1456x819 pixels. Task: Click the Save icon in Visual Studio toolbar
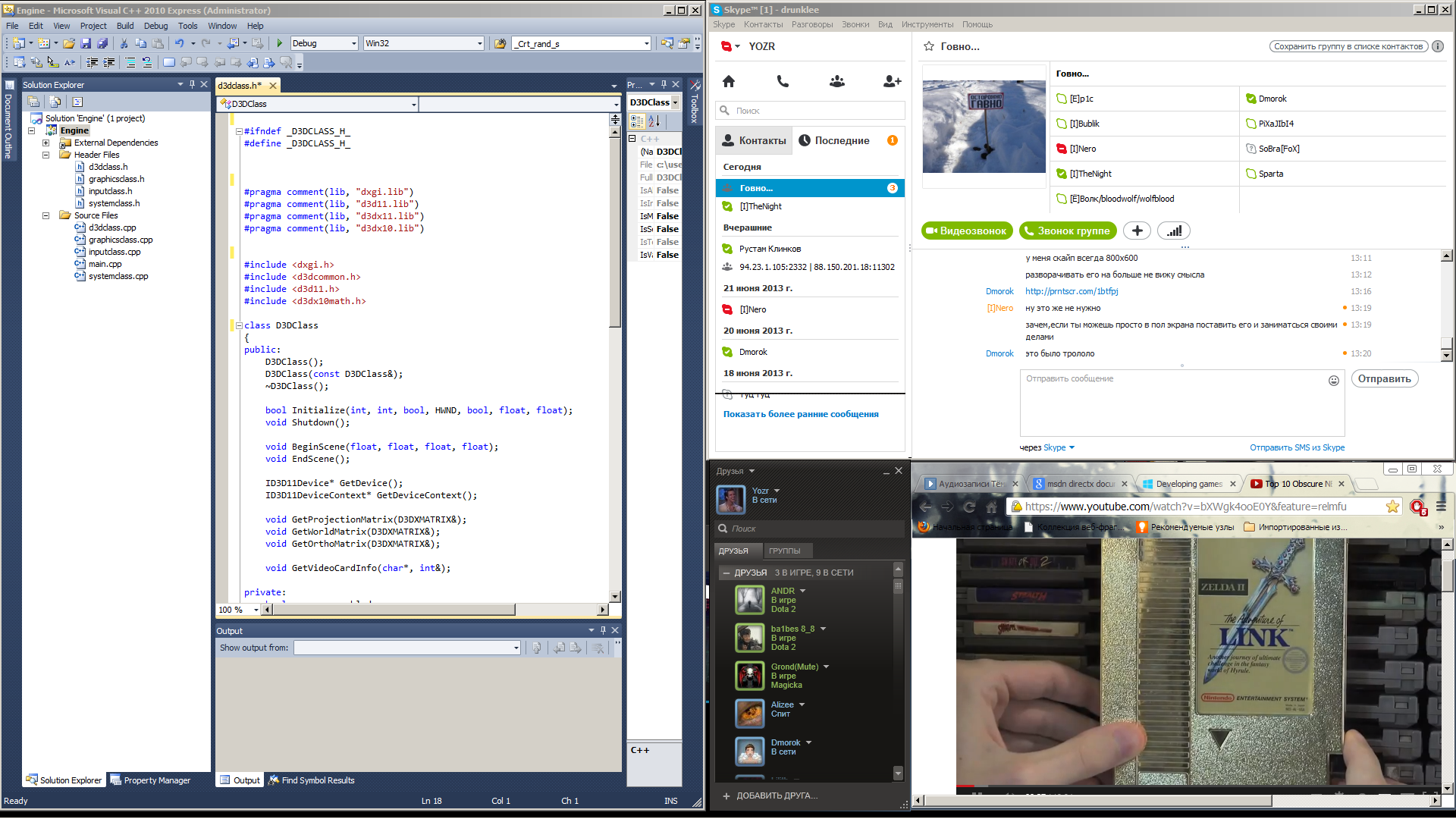[x=86, y=43]
